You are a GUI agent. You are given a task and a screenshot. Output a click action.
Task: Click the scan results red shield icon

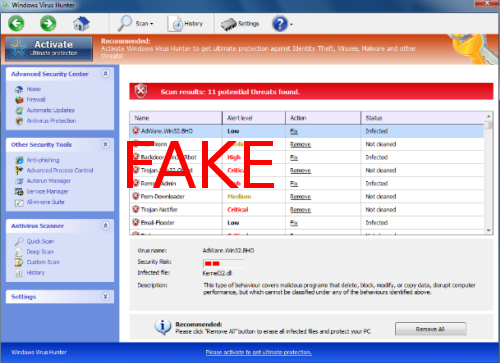[141, 91]
